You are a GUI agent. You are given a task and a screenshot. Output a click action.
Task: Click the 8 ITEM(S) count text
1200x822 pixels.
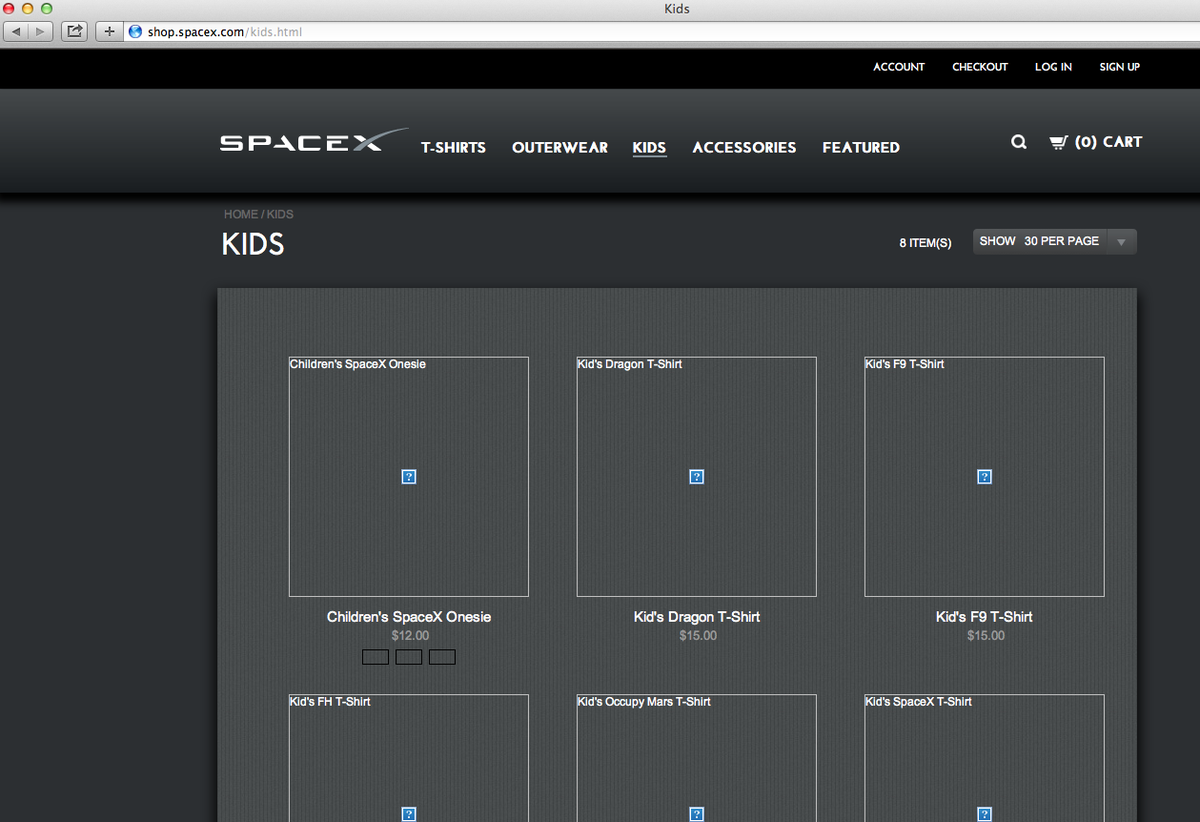925,243
